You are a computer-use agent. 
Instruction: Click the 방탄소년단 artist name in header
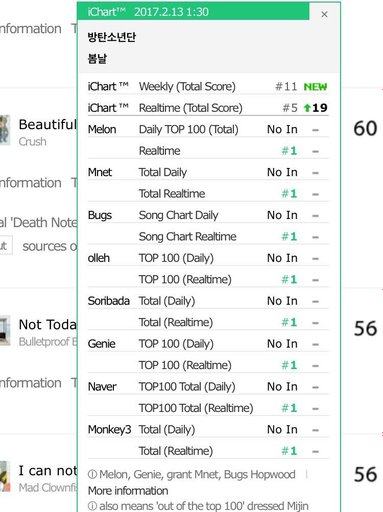click(x=112, y=37)
